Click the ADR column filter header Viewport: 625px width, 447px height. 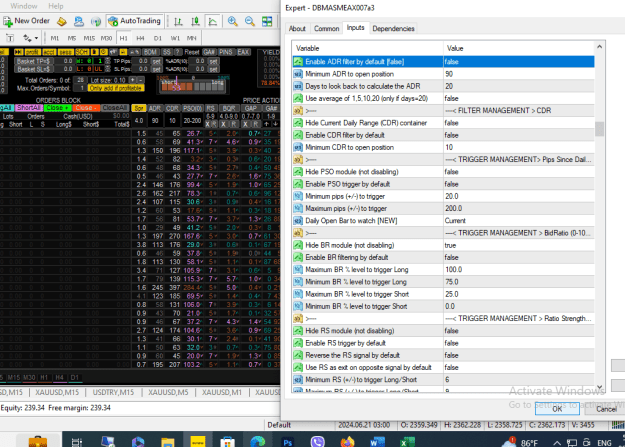click(155, 108)
